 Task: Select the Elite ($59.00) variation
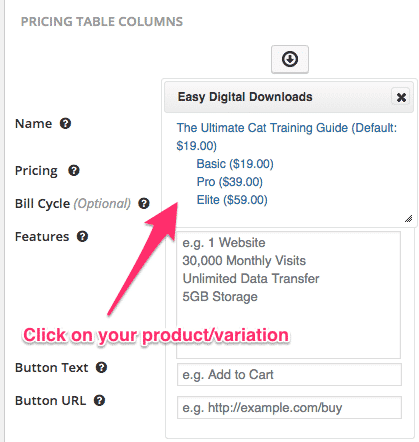coord(232,200)
